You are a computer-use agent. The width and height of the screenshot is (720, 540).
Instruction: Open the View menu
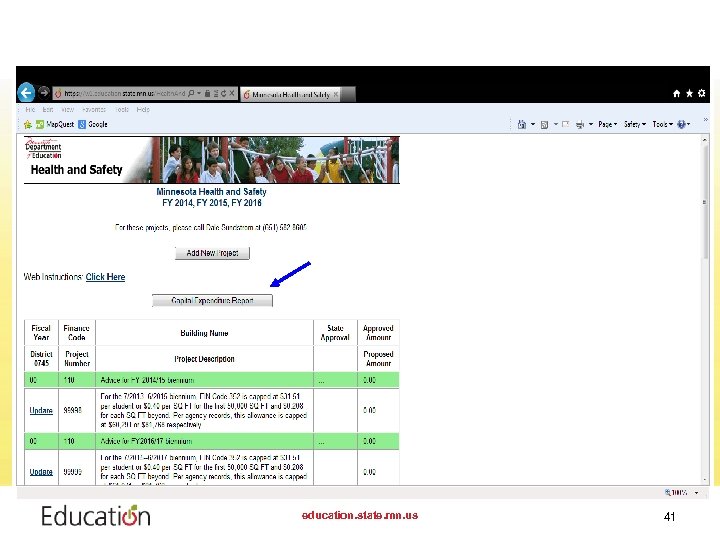(68, 109)
